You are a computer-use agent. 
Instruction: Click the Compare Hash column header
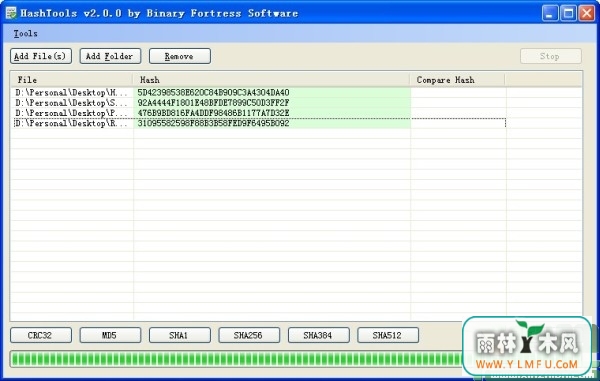pyautogui.click(x=458, y=80)
